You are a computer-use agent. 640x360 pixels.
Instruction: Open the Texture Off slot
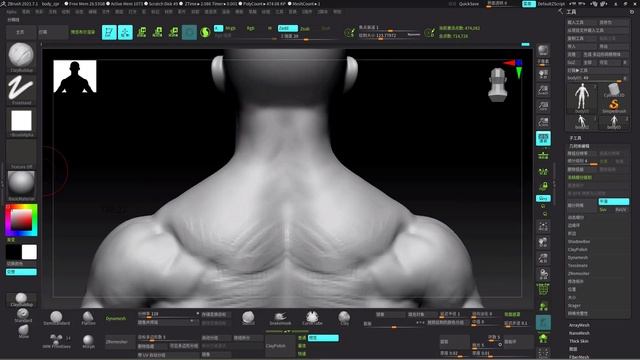pyautogui.click(x=21, y=153)
